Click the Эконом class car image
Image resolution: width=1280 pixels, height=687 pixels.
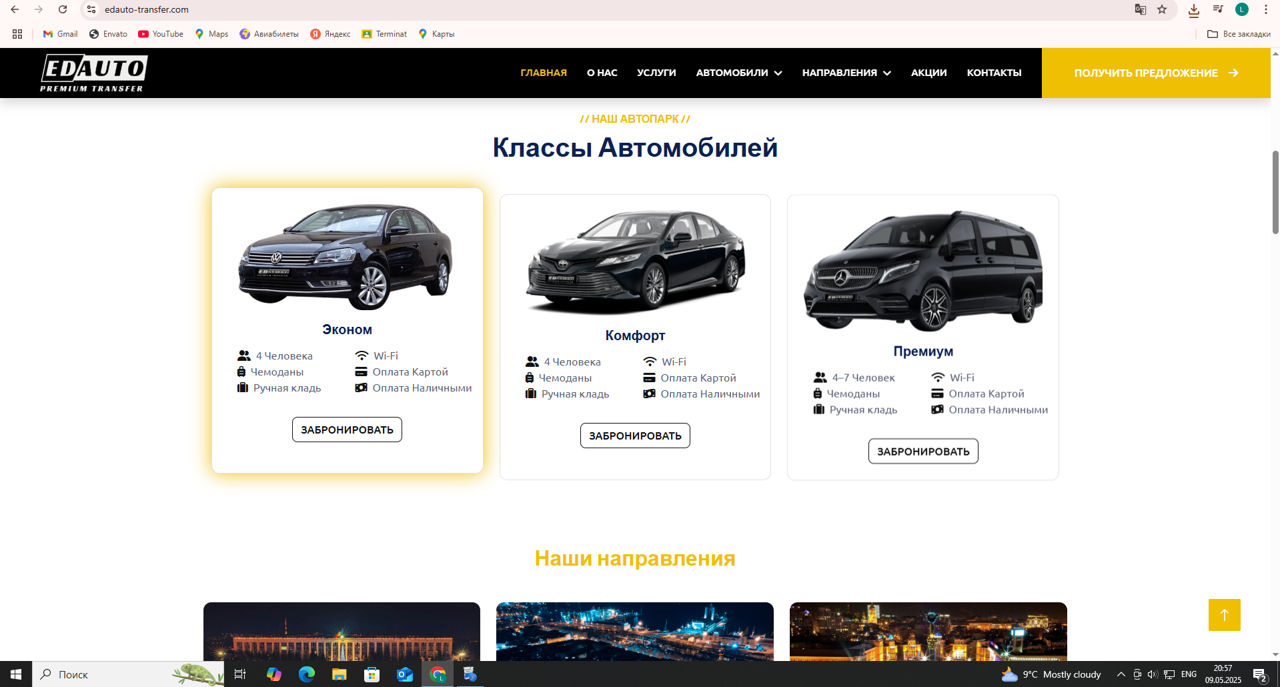tap(346, 256)
